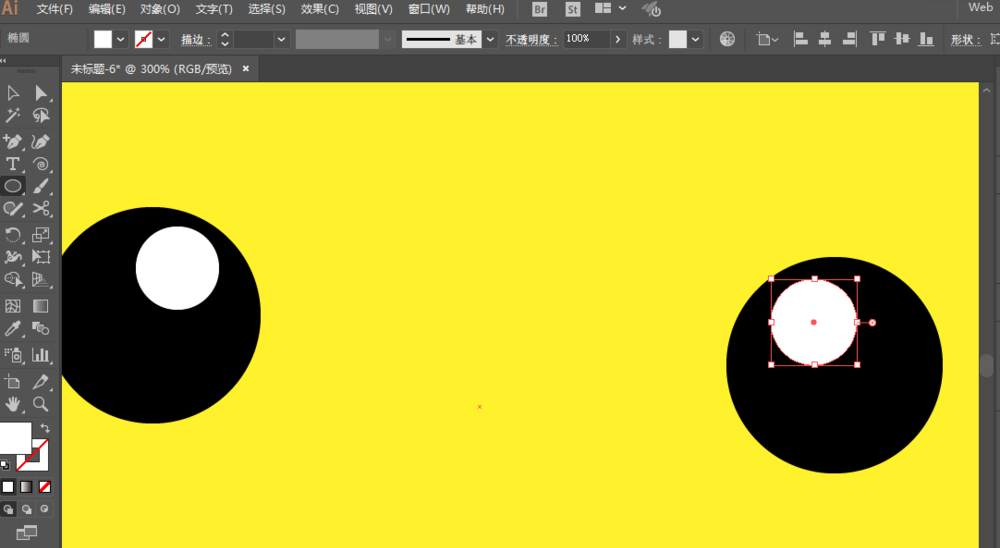Image resolution: width=1000 pixels, height=548 pixels.
Task: Select the Rotate tool
Action: click(13, 235)
